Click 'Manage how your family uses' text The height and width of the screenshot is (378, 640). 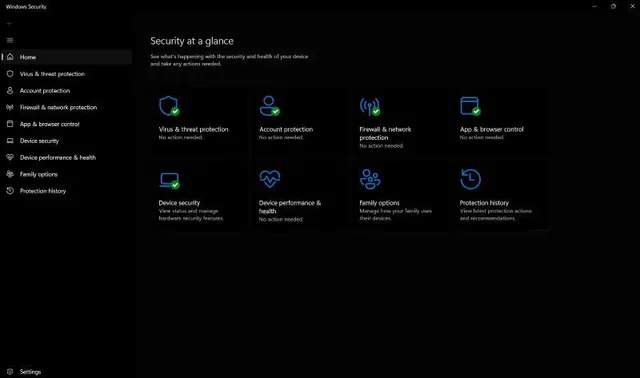(x=396, y=211)
